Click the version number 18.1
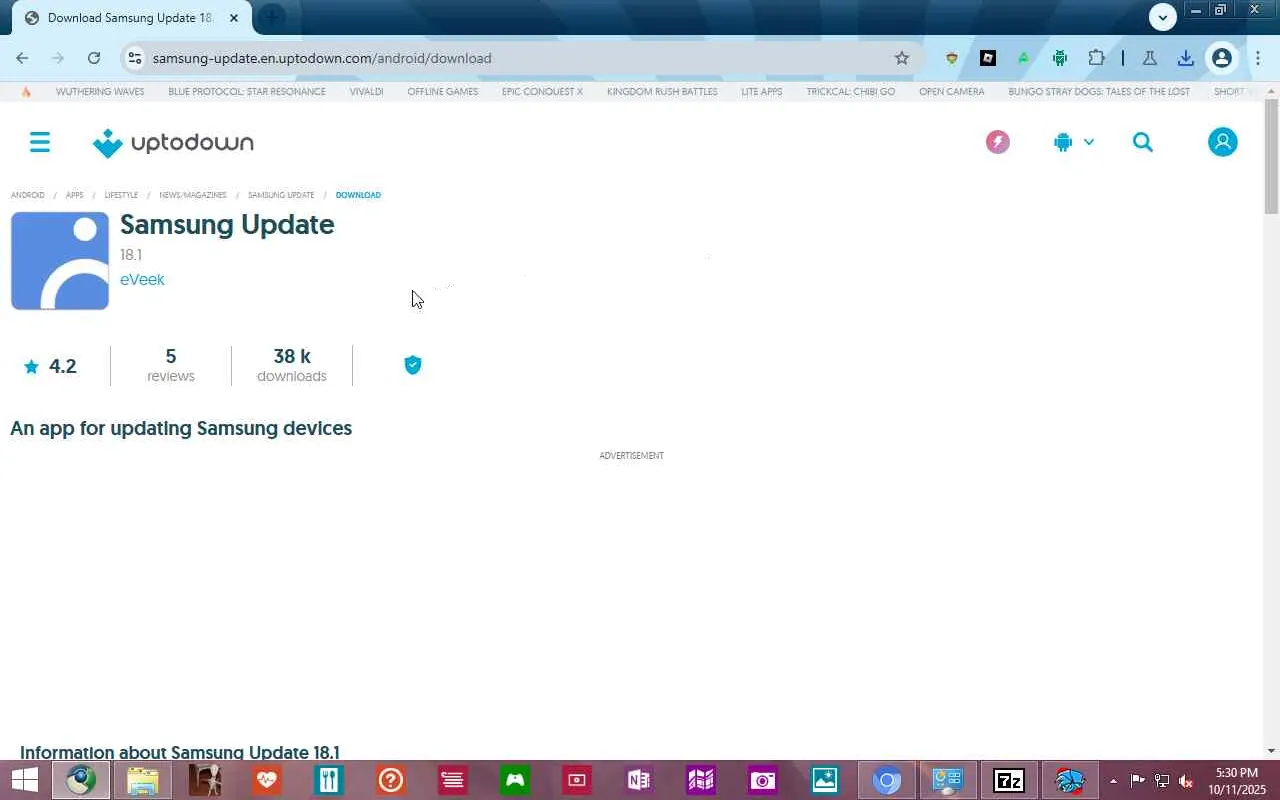The height and width of the screenshot is (800, 1280). [131, 255]
